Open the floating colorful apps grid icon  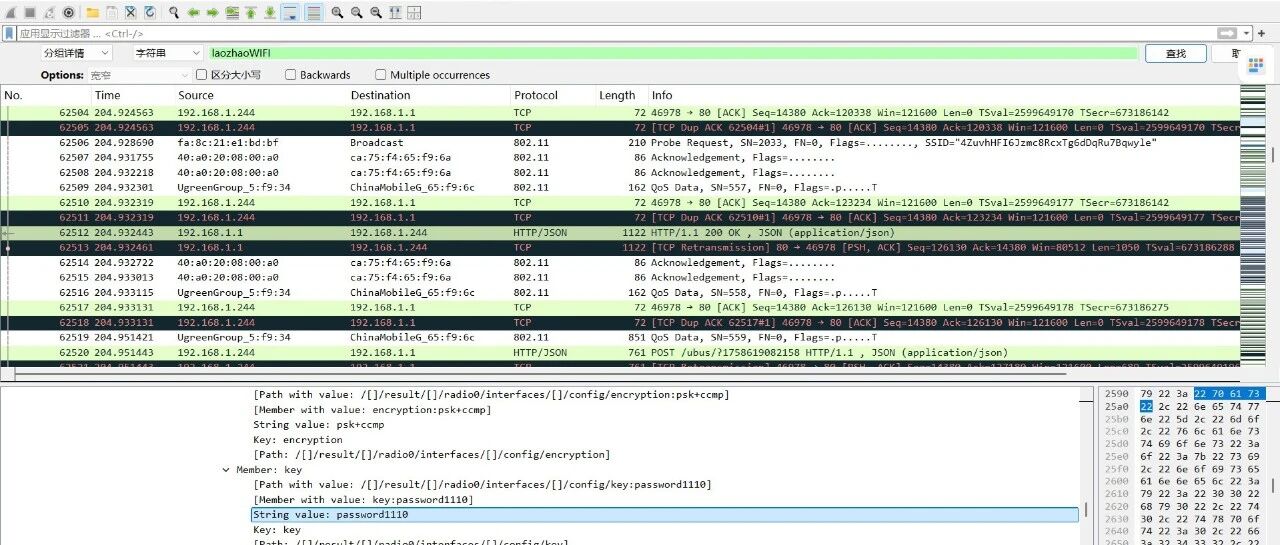tap(1255, 66)
